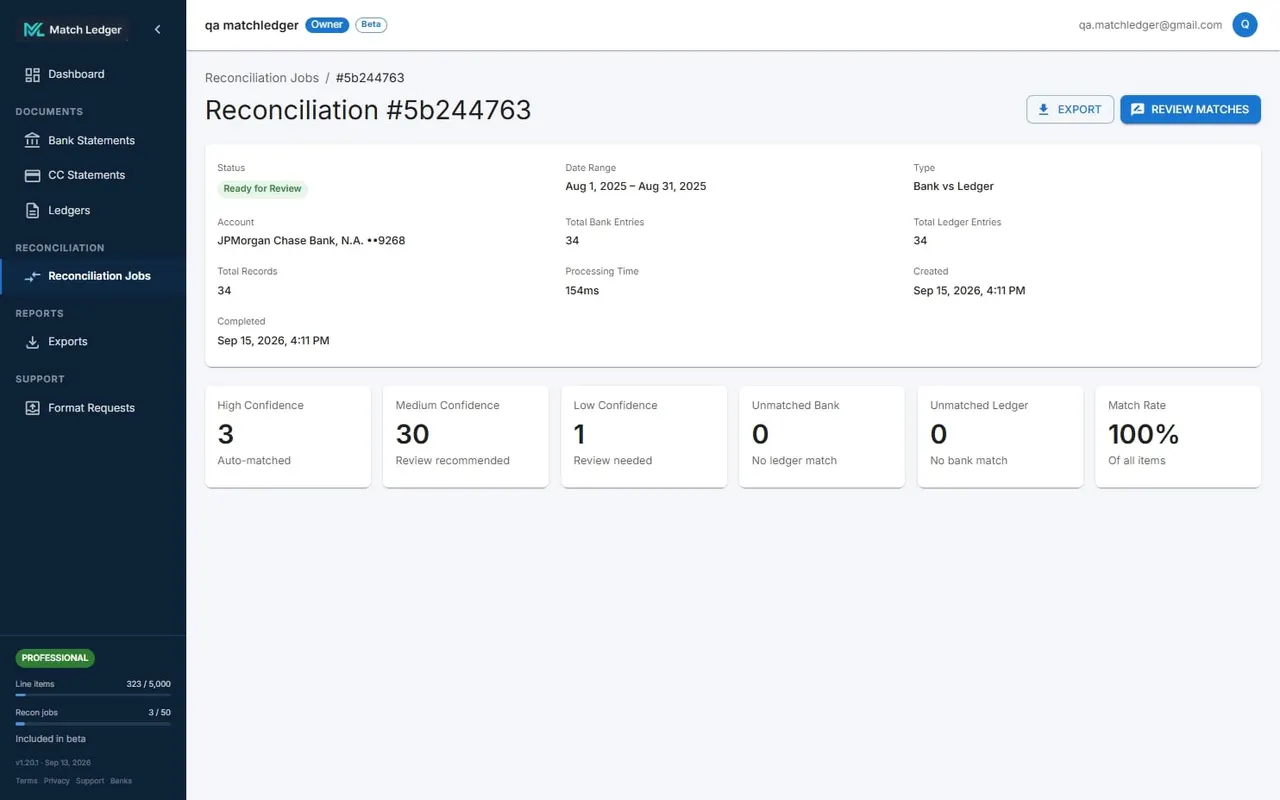Select the Medium Confidence card
Screen dimensions: 1280x800
coord(466,437)
